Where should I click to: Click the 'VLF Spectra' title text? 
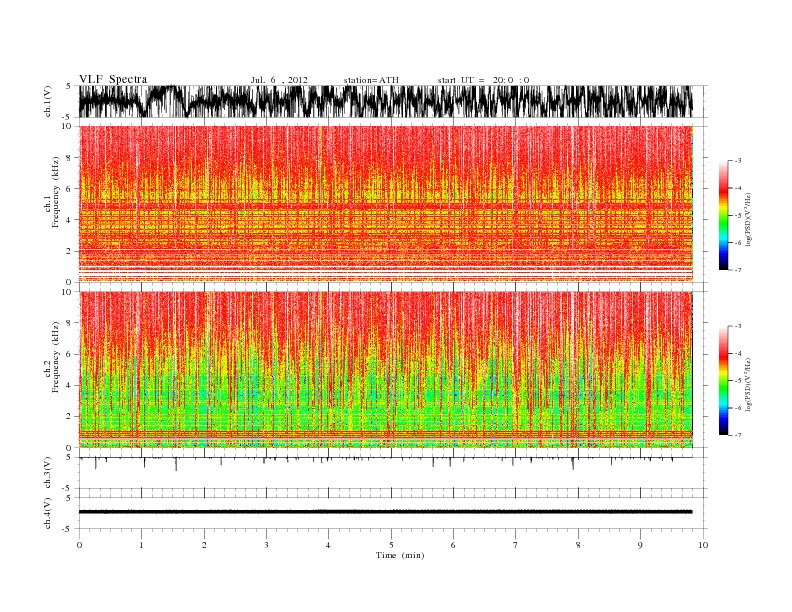tap(113, 79)
